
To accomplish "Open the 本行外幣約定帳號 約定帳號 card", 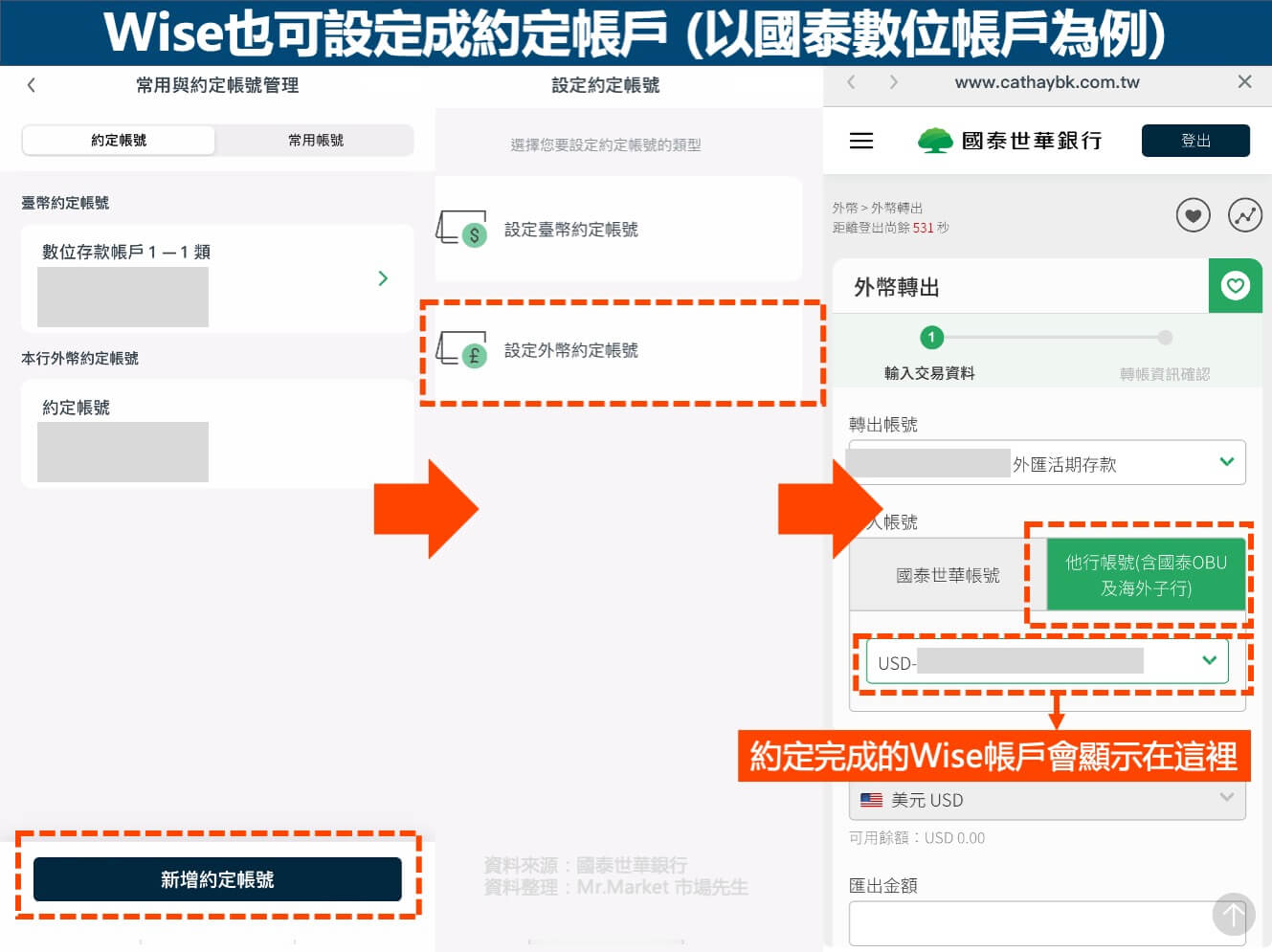I will click(217, 433).
